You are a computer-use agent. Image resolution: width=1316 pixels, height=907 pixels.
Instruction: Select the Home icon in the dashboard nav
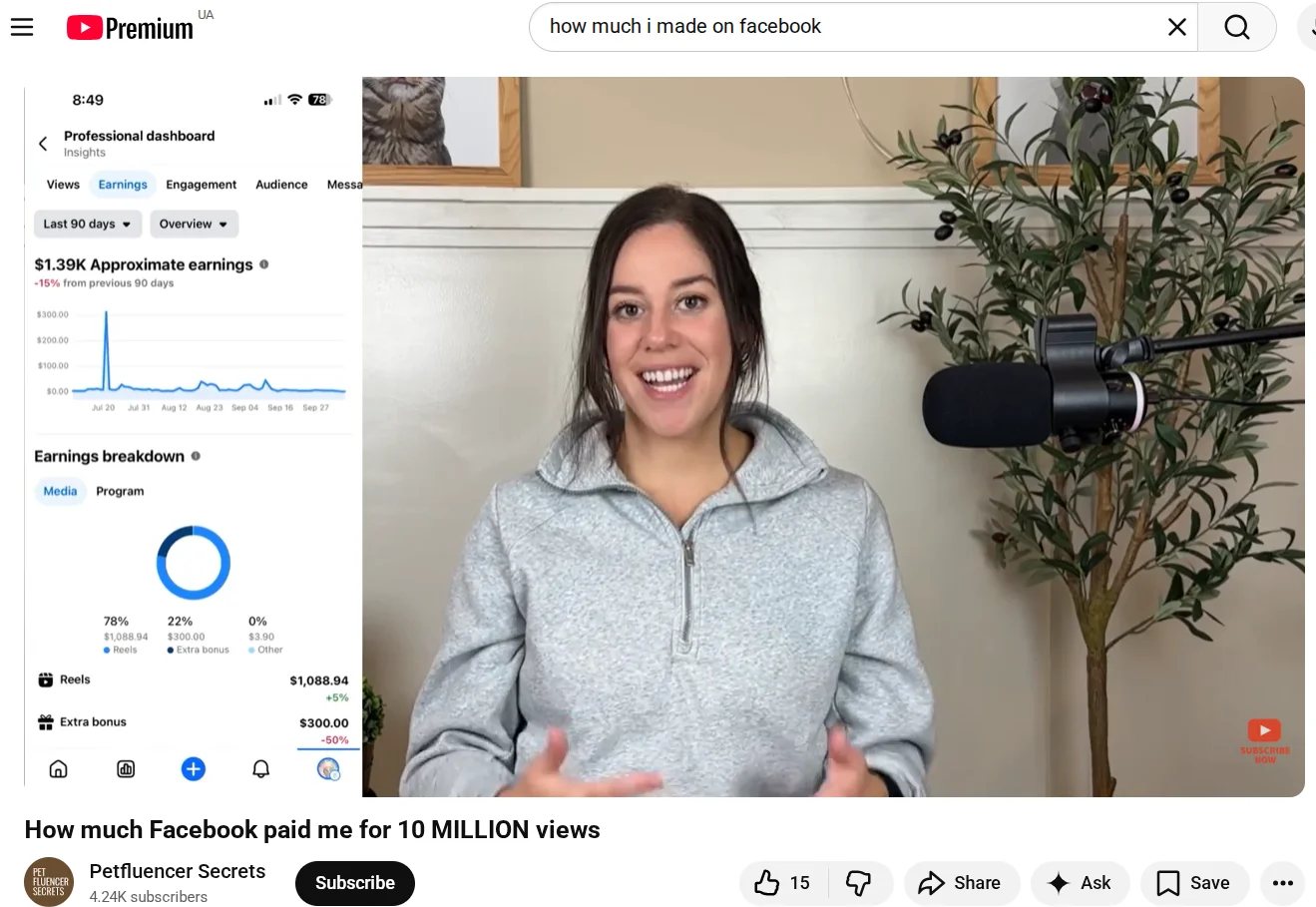tap(58, 768)
